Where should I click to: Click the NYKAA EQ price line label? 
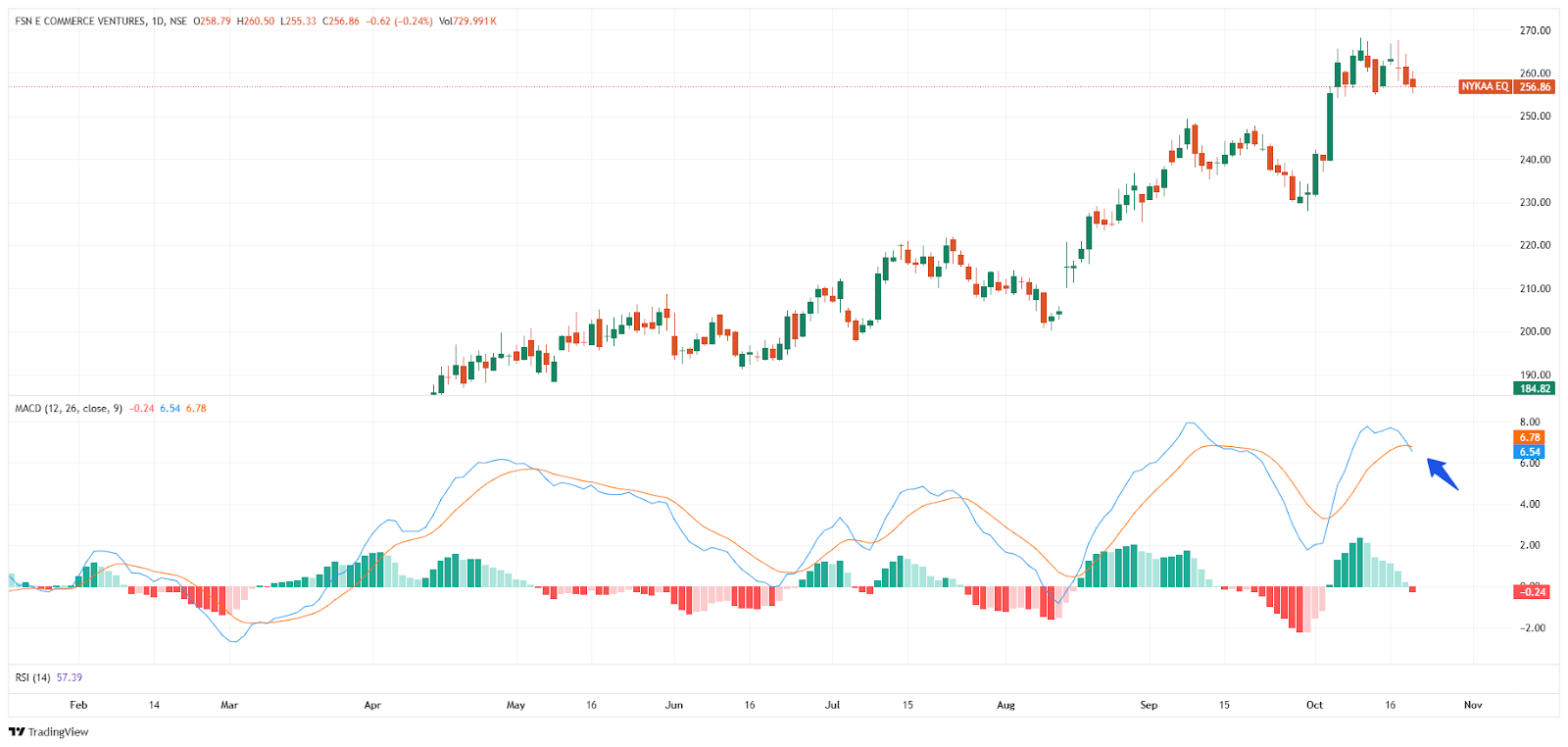tap(1485, 86)
